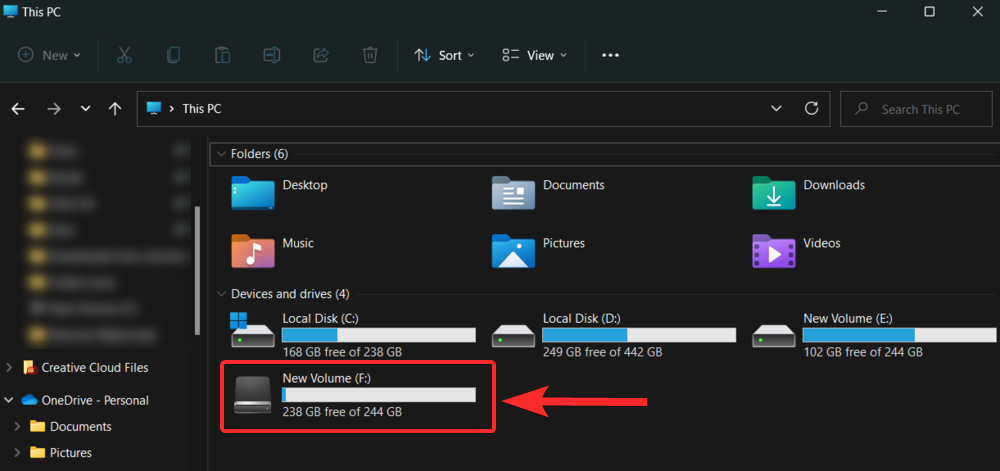This screenshot has width=1000, height=471.
Task: Click the This PC monitor icon in address bar
Action: tap(154, 108)
